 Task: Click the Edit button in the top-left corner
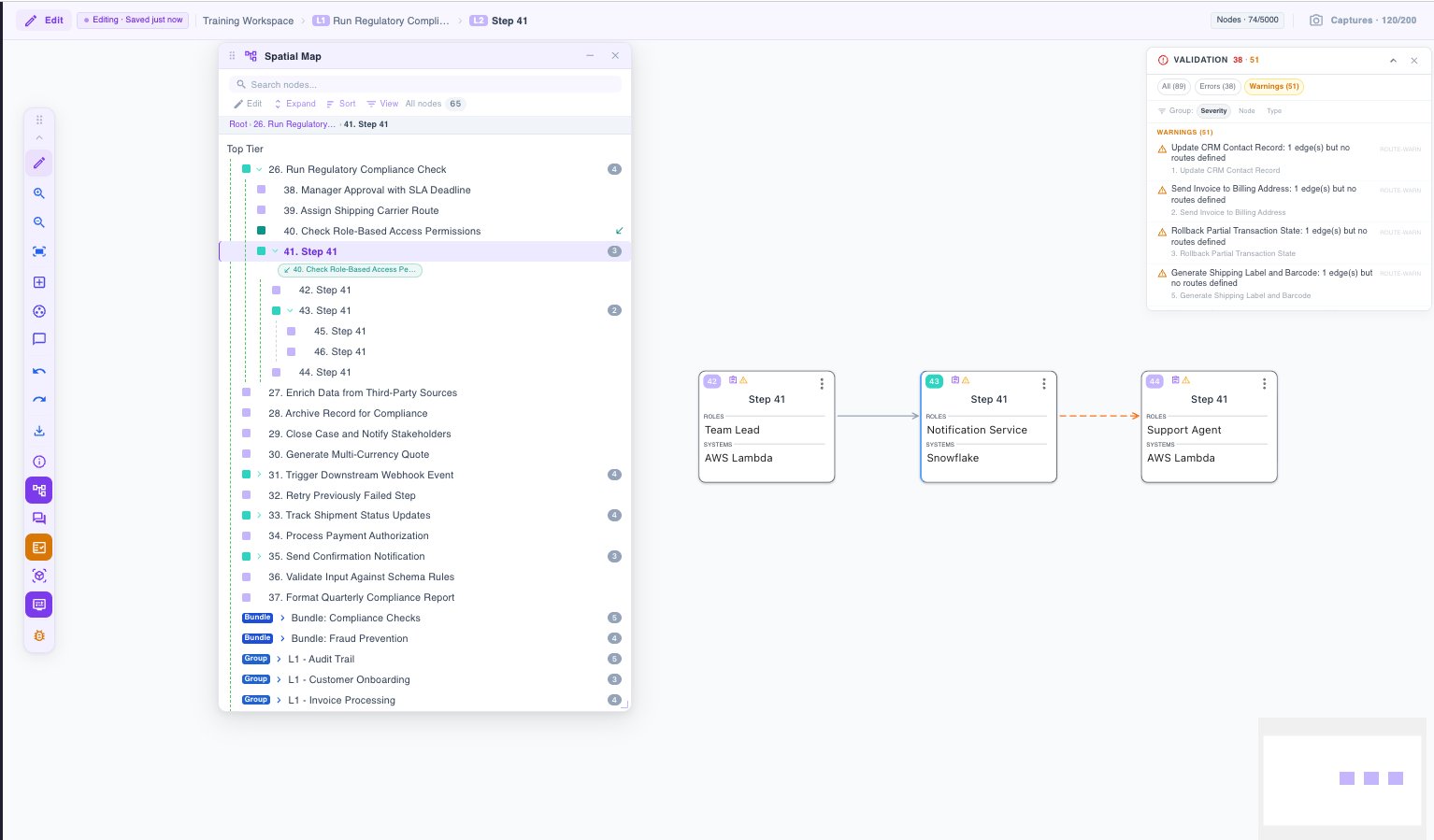[x=43, y=20]
